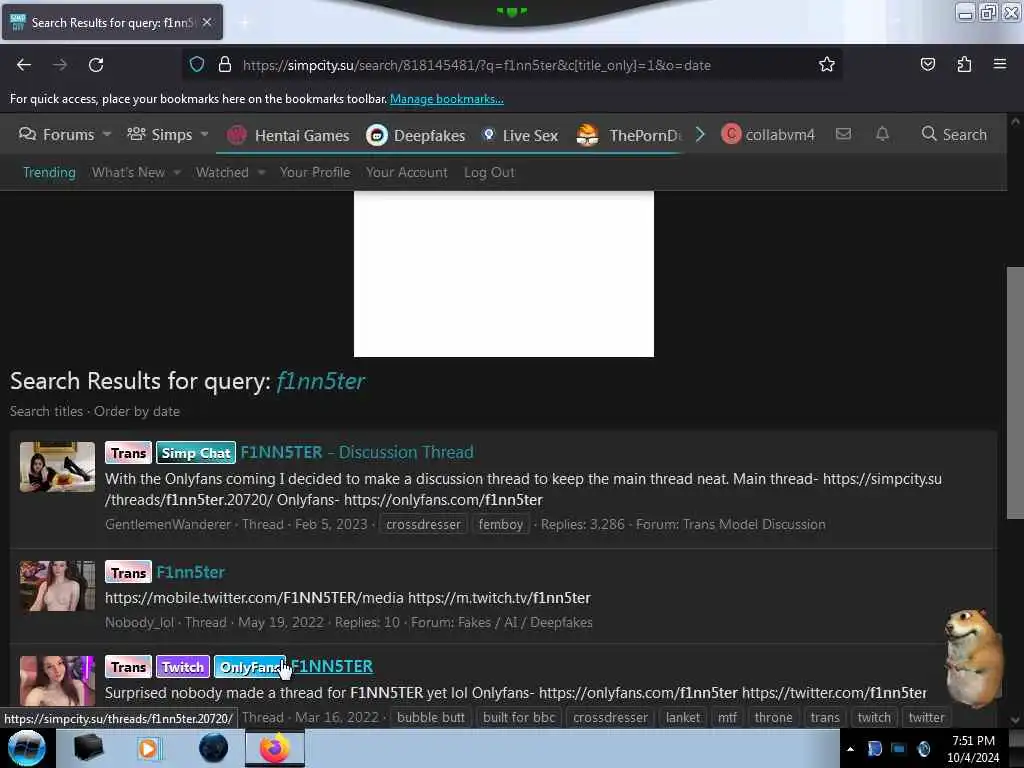This screenshot has width=1024, height=768.
Task: Click the Hentai Games nav icon
Action: [236, 135]
